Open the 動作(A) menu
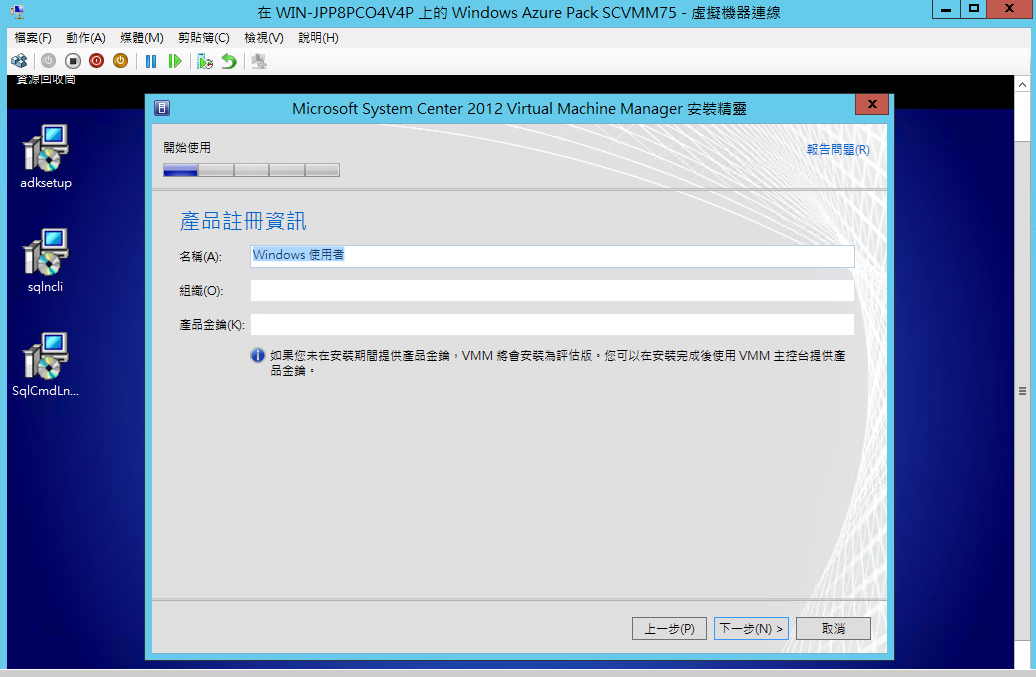The image size is (1036, 677). tap(86, 38)
